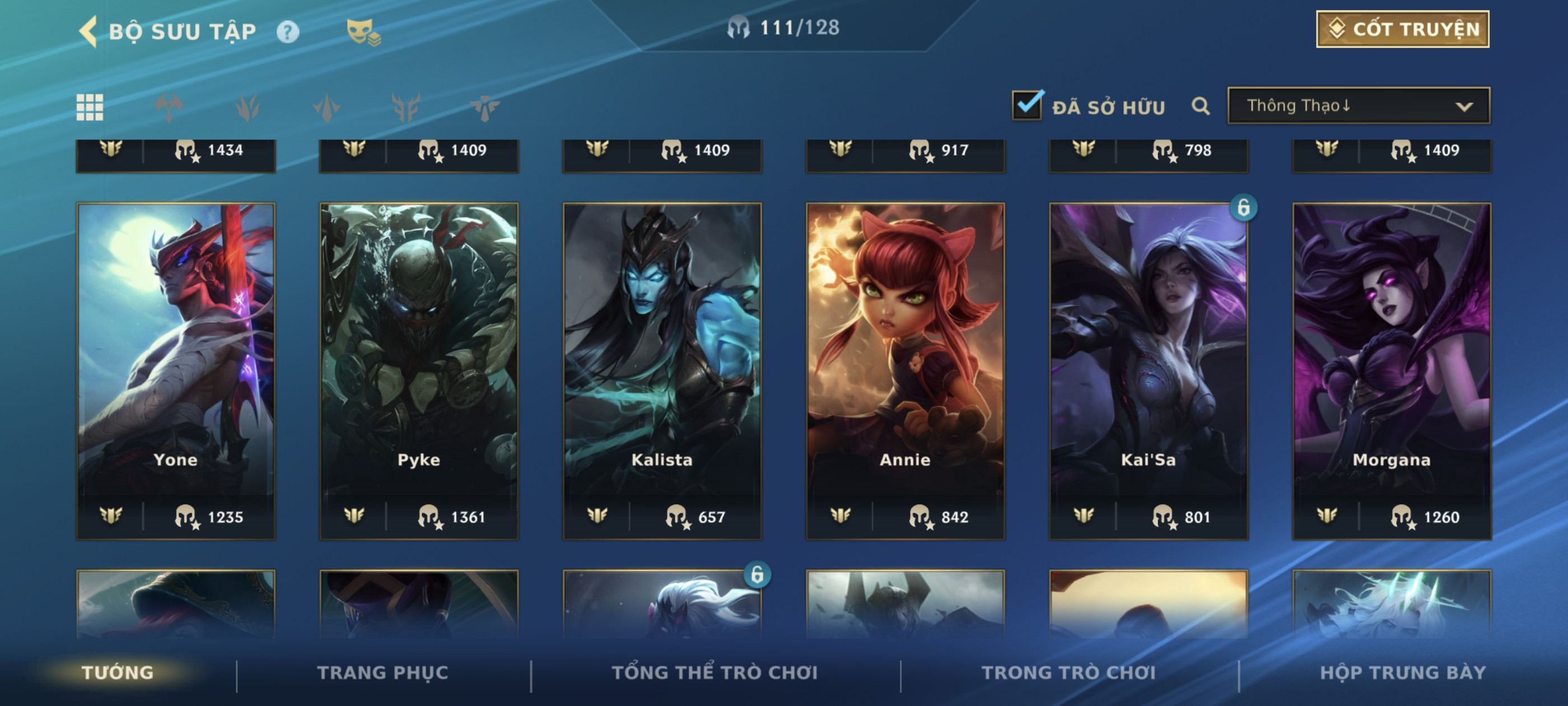The width and height of the screenshot is (1568, 706).
Task: Open the Kai'Sa champion card
Action: [x=1149, y=371]
